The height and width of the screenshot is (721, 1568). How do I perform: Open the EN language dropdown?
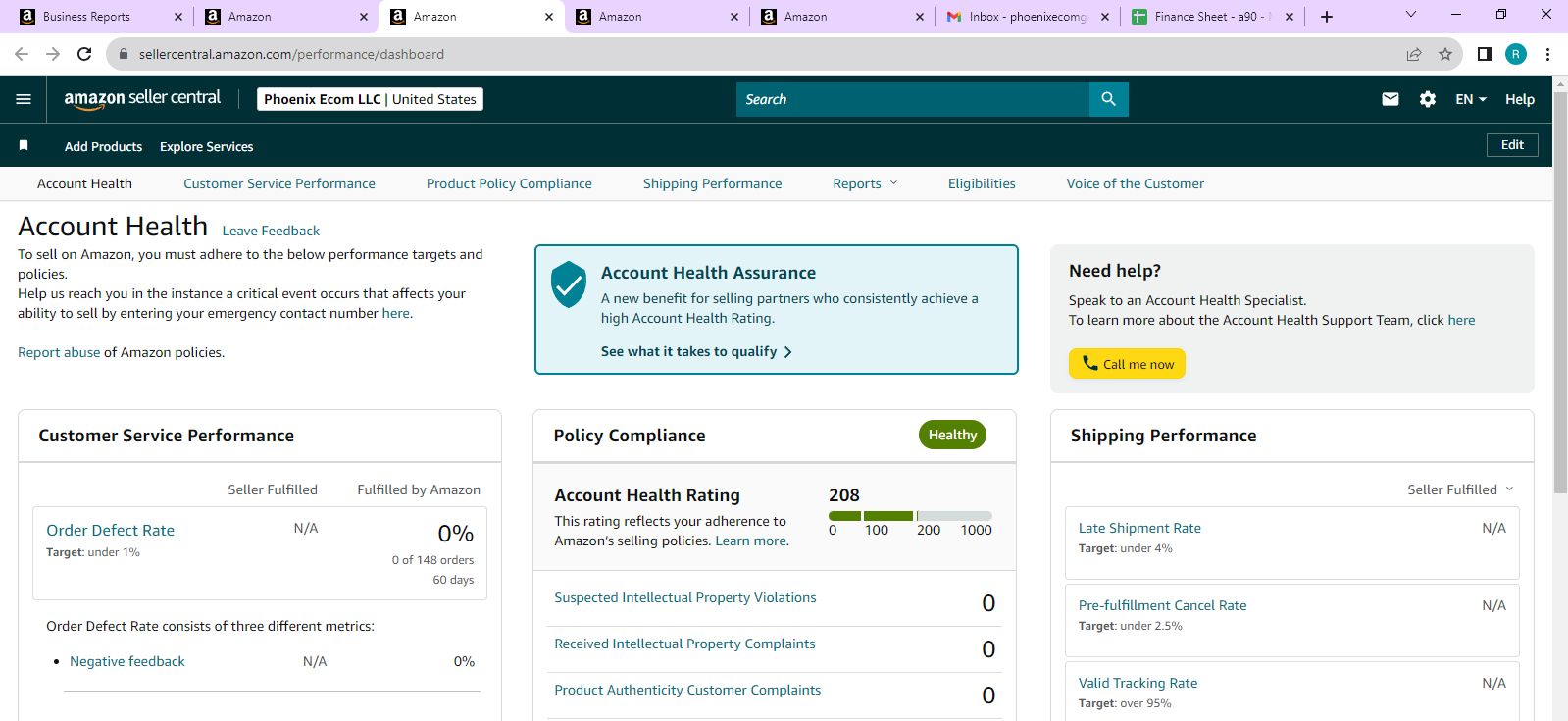click(x=1471, y=99)
